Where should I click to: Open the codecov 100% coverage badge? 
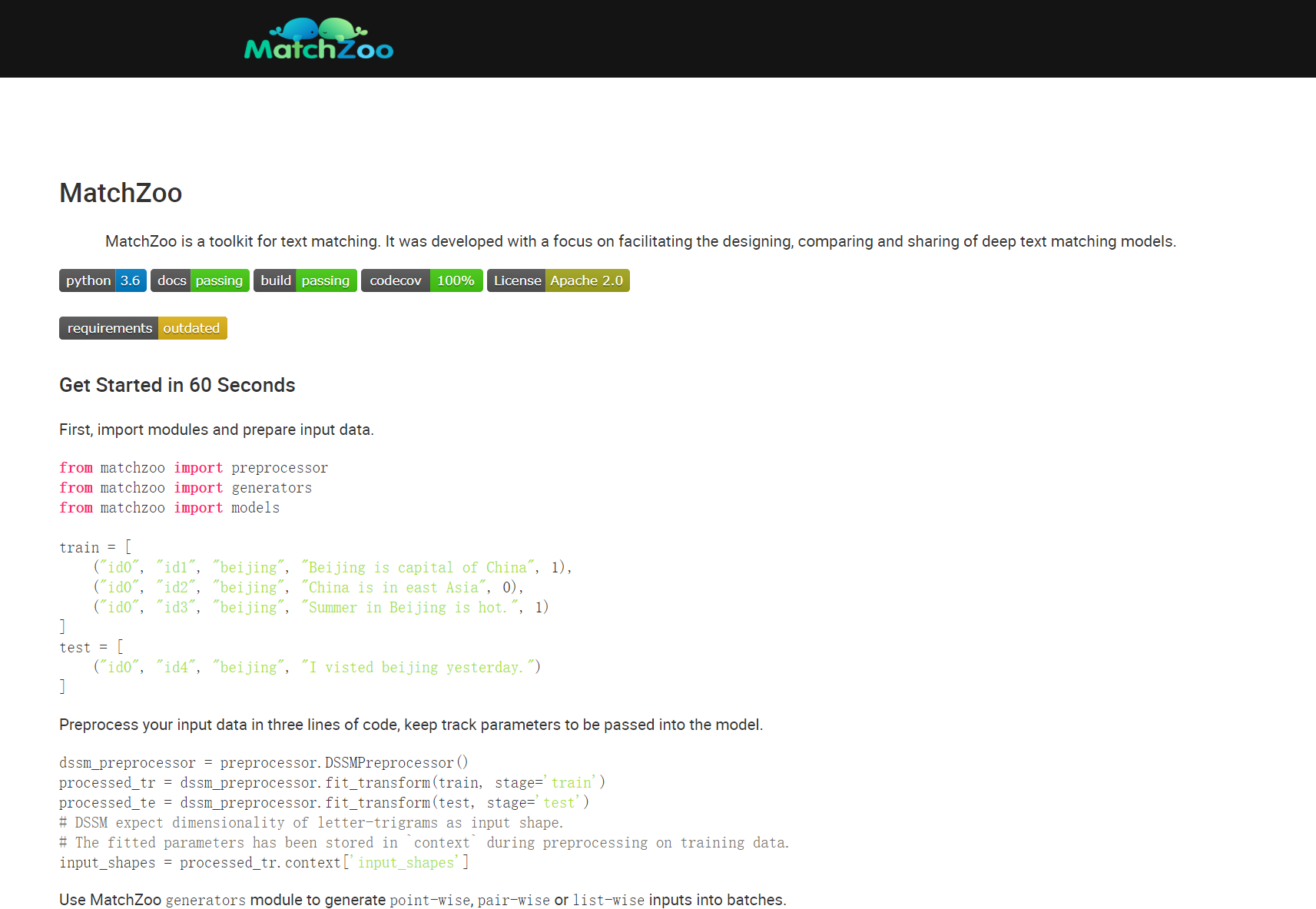422,280
